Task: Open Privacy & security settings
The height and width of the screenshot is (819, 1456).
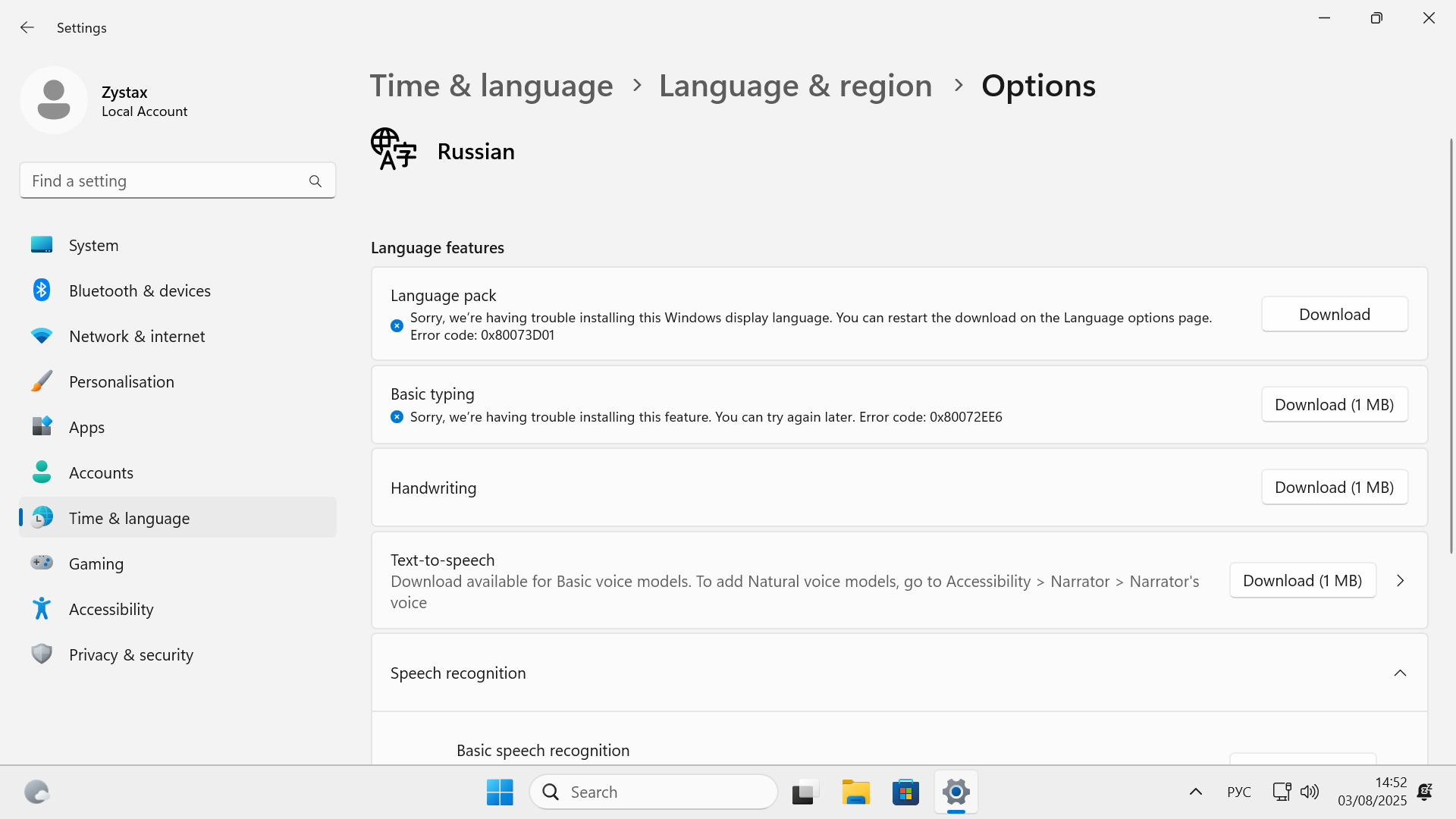Action: tap(130, 654)
